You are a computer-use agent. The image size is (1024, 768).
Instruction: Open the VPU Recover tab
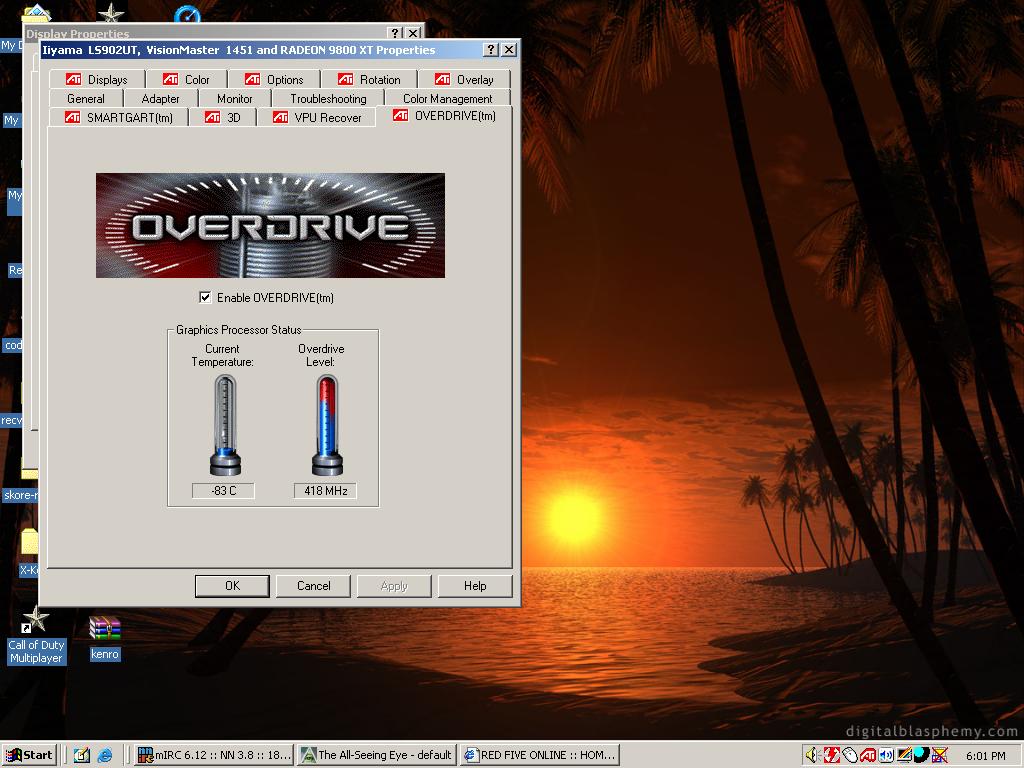tap(317, 118)
